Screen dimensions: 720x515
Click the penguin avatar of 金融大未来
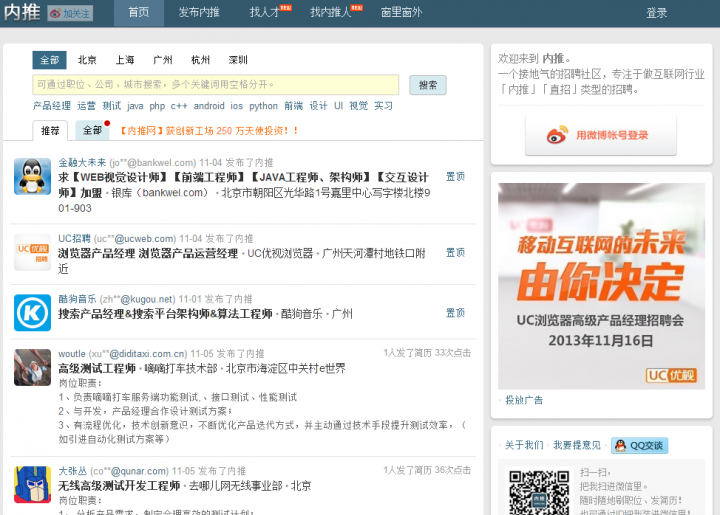click(x=32, y=176)
